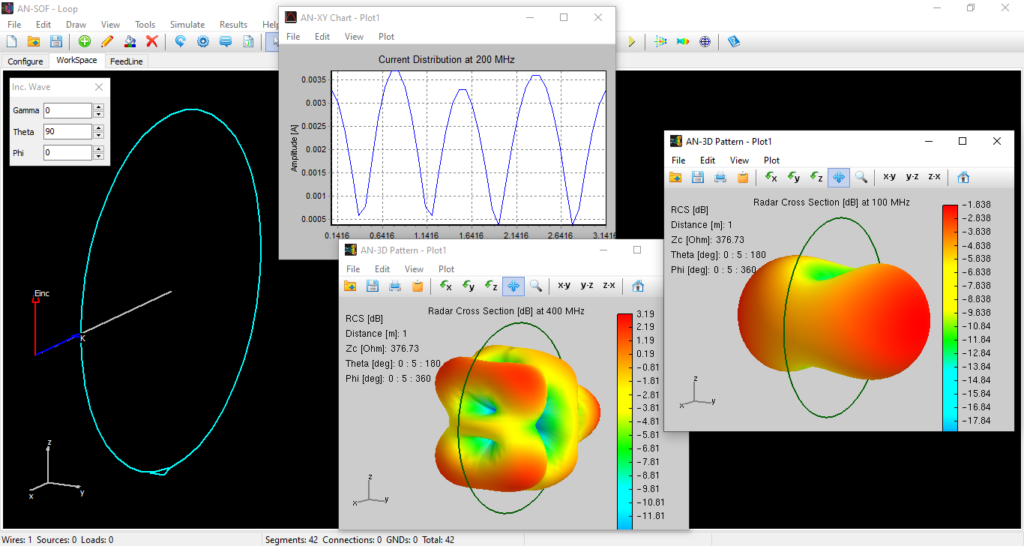Click rotate around y in 100 MHz window
Screen dimensions: 1024x546
(793, 177)
